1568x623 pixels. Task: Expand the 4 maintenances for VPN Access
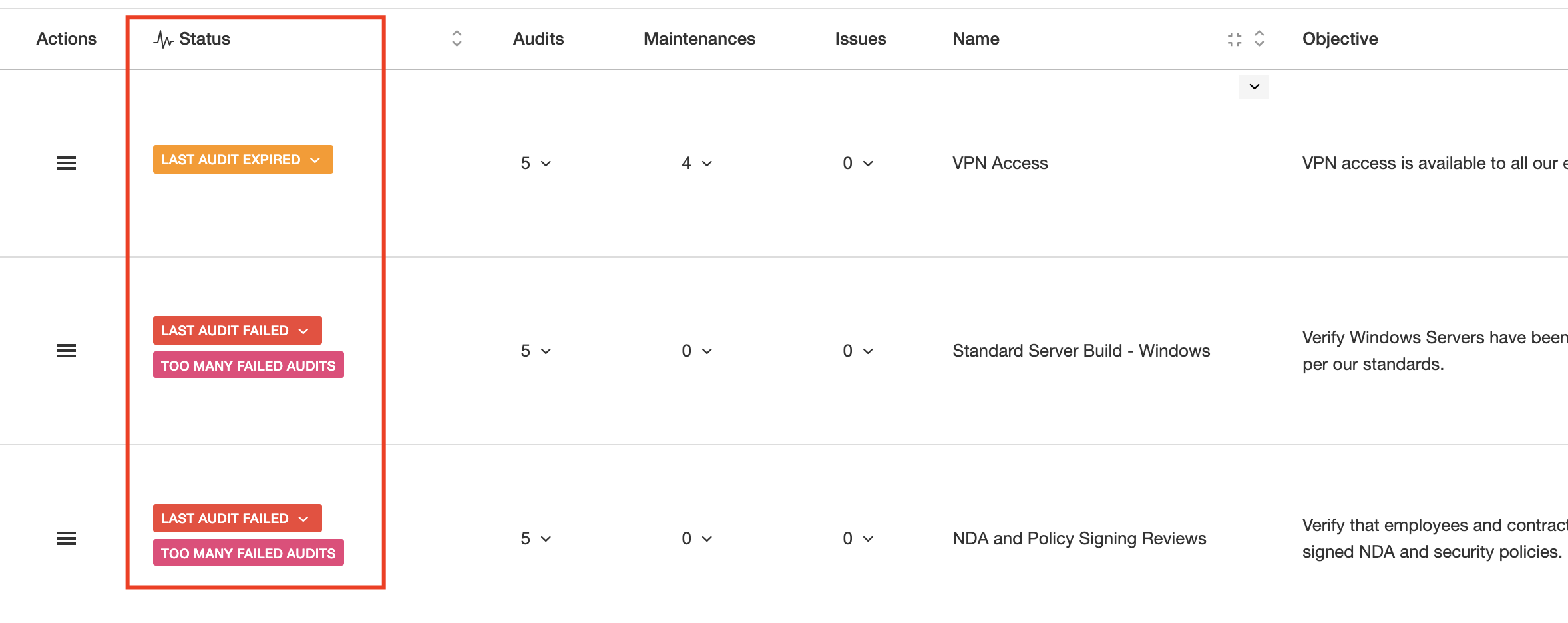[x=697, y=163]
